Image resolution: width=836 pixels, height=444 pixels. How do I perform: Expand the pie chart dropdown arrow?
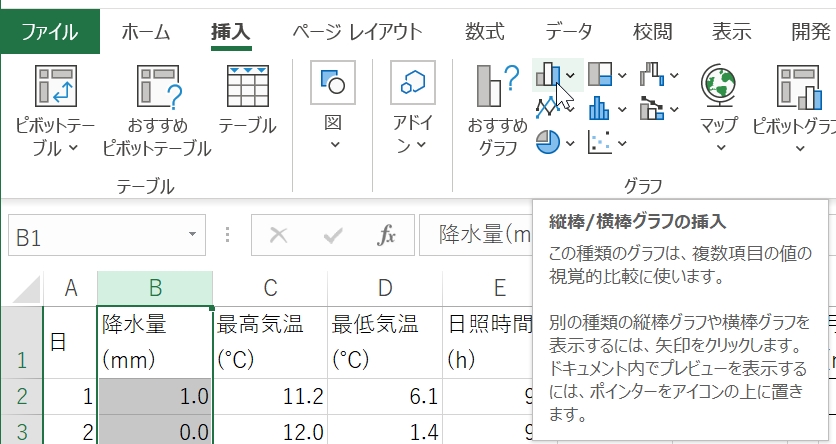(x=570, y=143)
